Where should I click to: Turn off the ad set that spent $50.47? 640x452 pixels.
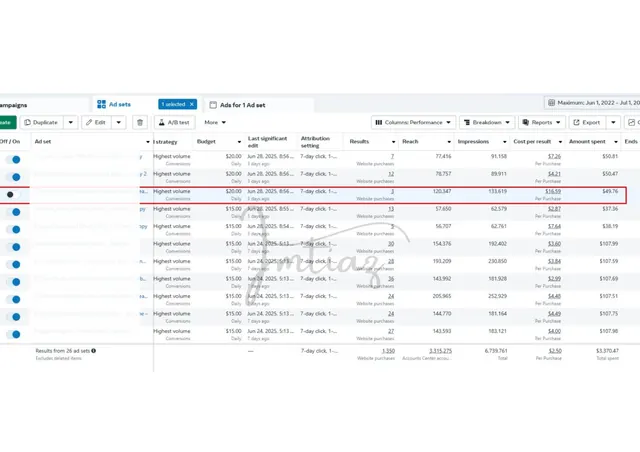13,177
